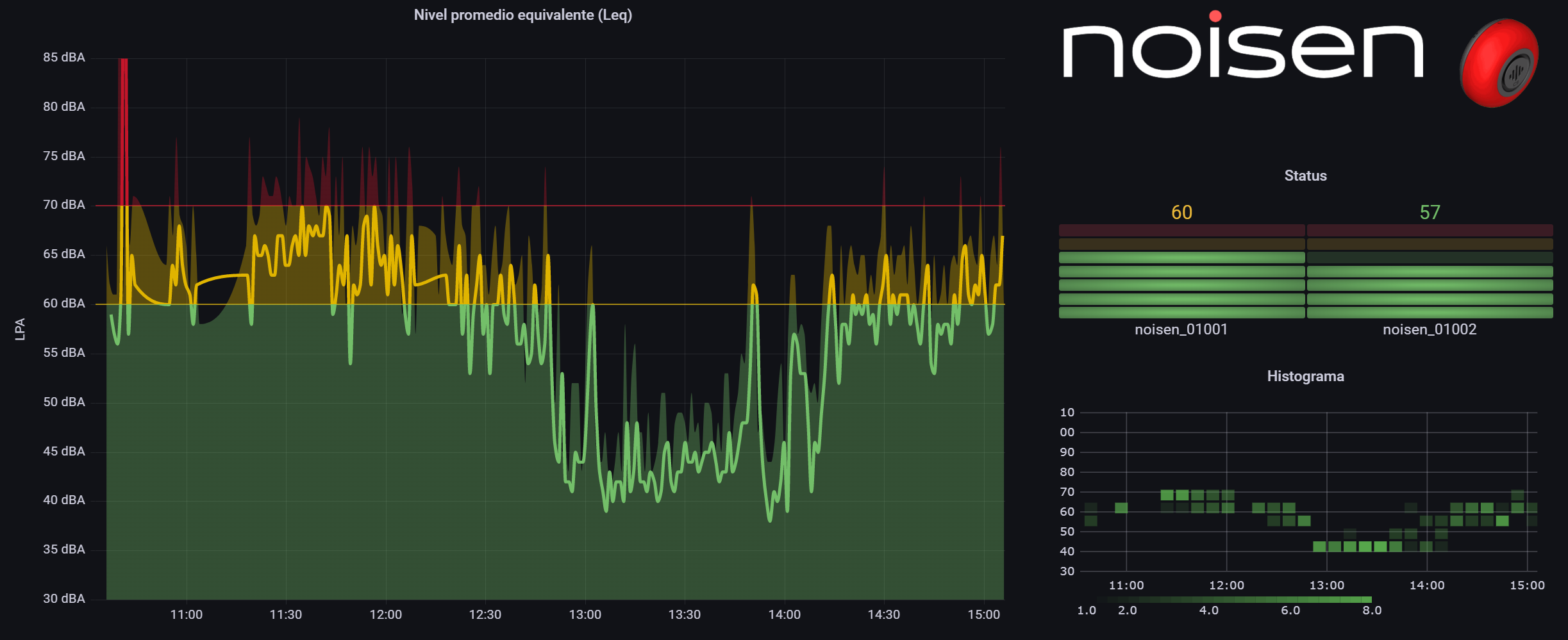Image resolution: width=1568 pixels, height=640 pixels.
Task: Click the 85 dBA label on the y-axis
Action: (x=63, y=57)
